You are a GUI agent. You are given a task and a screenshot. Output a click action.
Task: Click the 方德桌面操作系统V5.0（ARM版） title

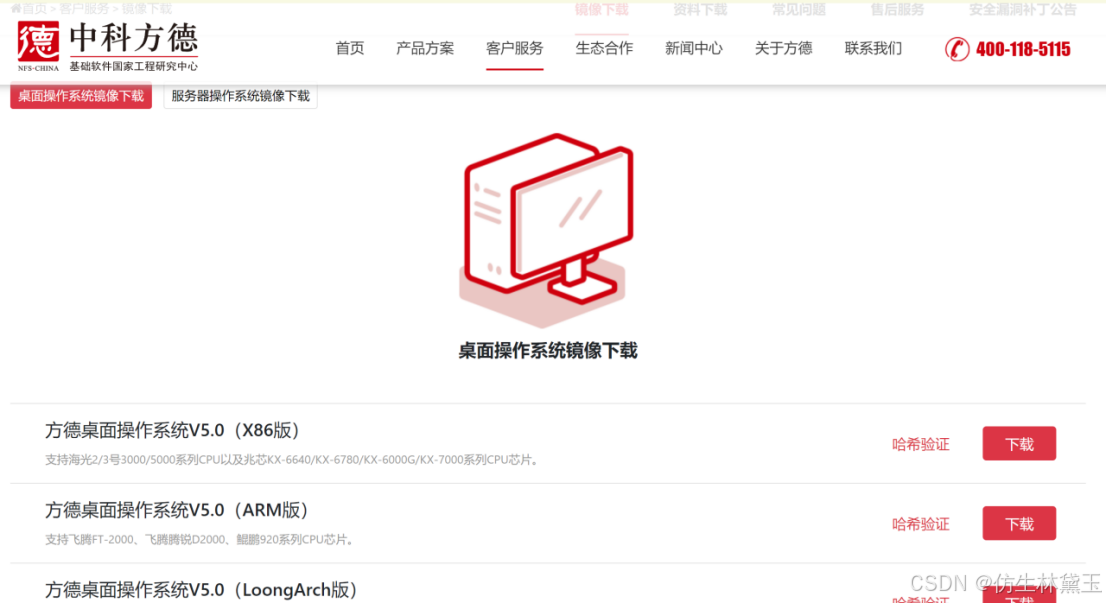[178, 510]
